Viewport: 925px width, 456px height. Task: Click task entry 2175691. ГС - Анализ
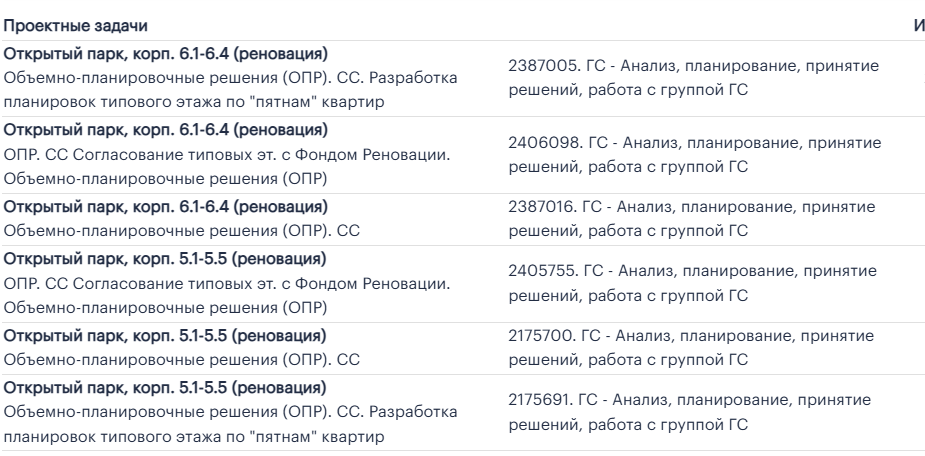click(x=694, y=411)
